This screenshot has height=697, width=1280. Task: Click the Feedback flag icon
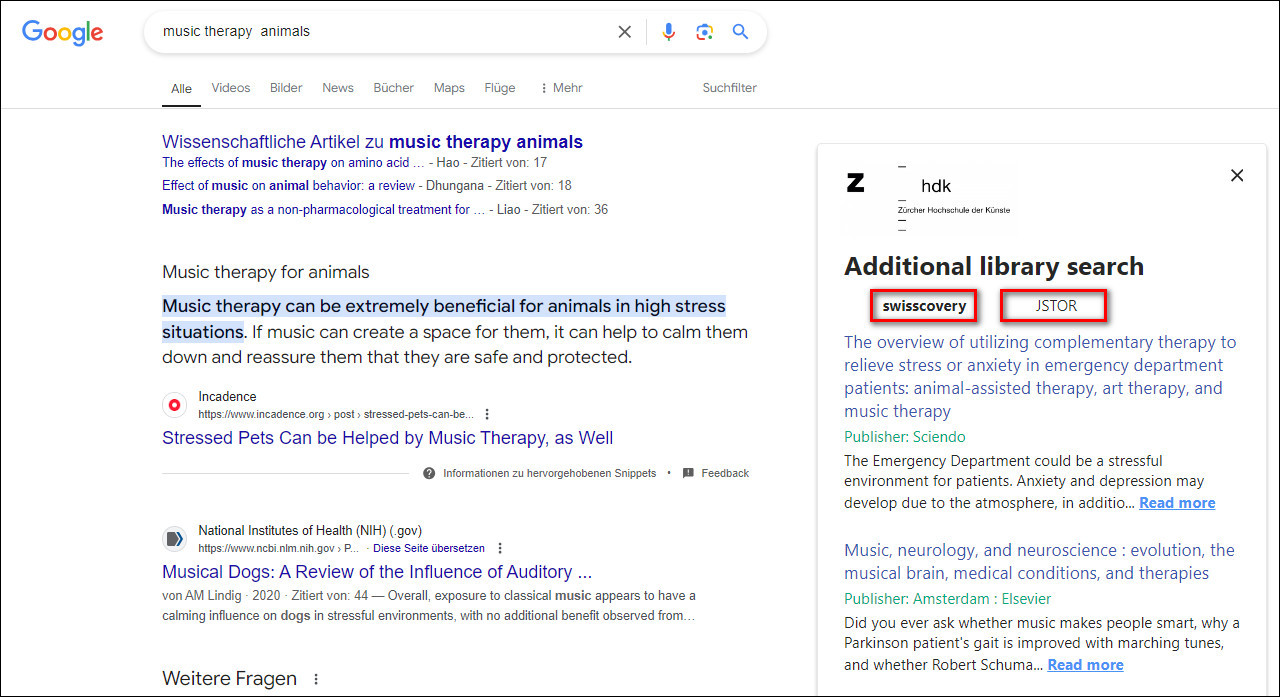pyautogui.click(x=688, y=473)
